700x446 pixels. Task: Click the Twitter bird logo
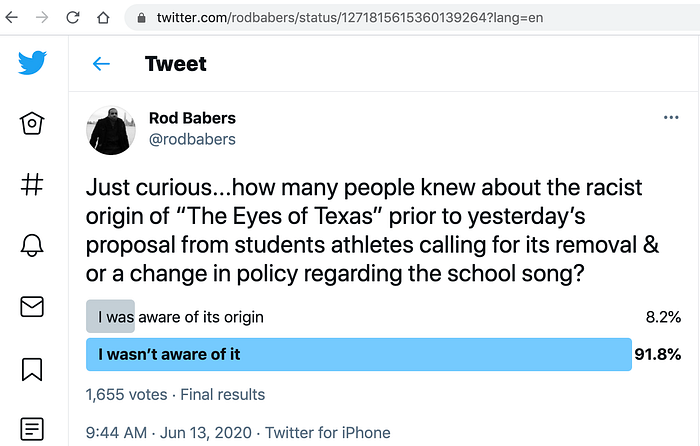[x=32, y=63]
